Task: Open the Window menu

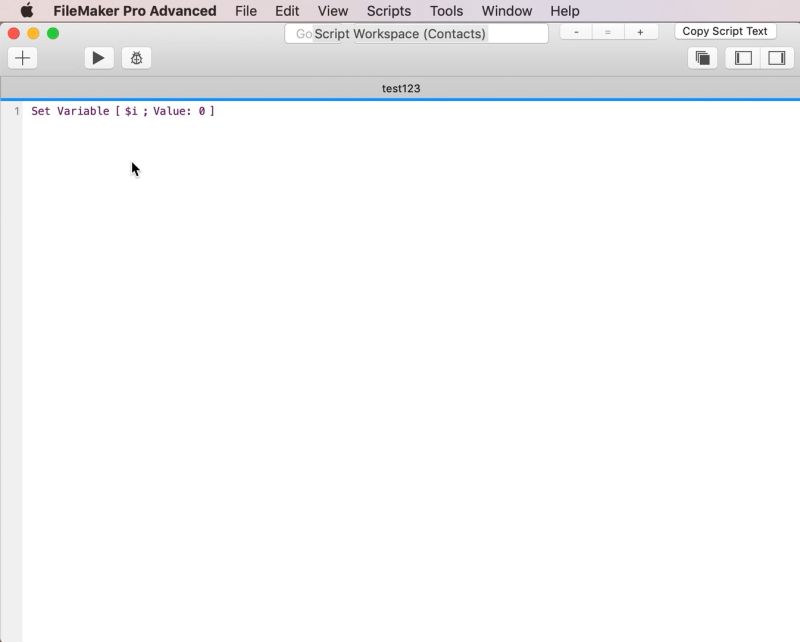Action: [x=507, y=11]
